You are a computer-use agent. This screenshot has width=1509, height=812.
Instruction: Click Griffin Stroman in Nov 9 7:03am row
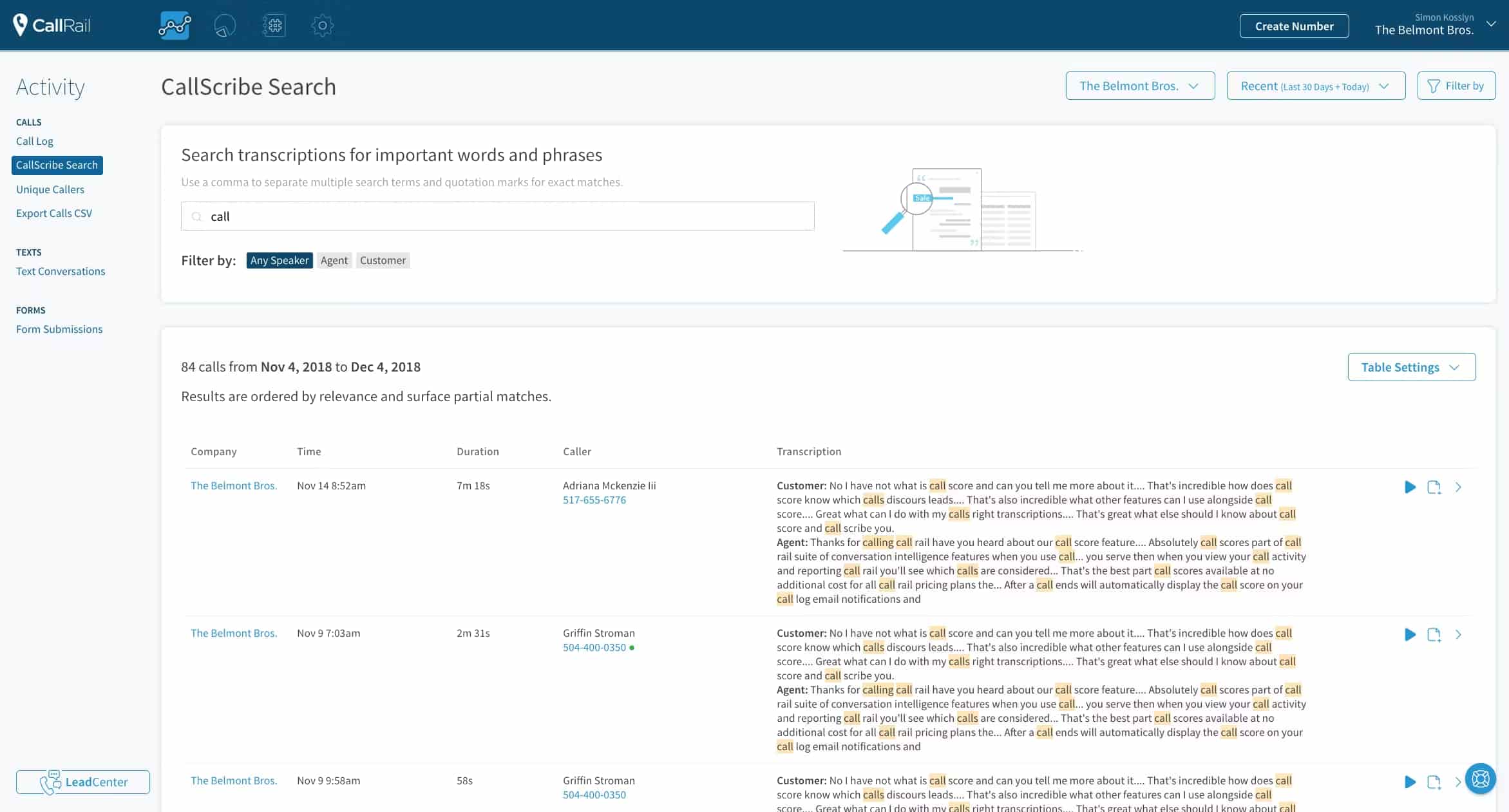tap(599, 633)
